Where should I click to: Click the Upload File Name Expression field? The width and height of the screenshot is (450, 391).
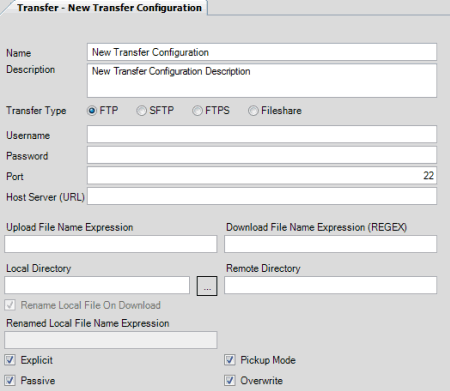tap(111, 244)
